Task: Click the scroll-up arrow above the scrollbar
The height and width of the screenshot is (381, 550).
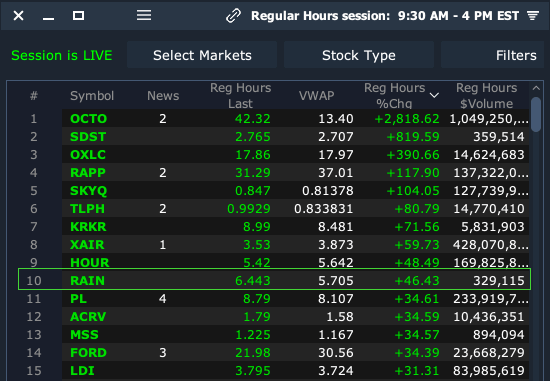Action: pyautogui.click(x=536, y=88)
